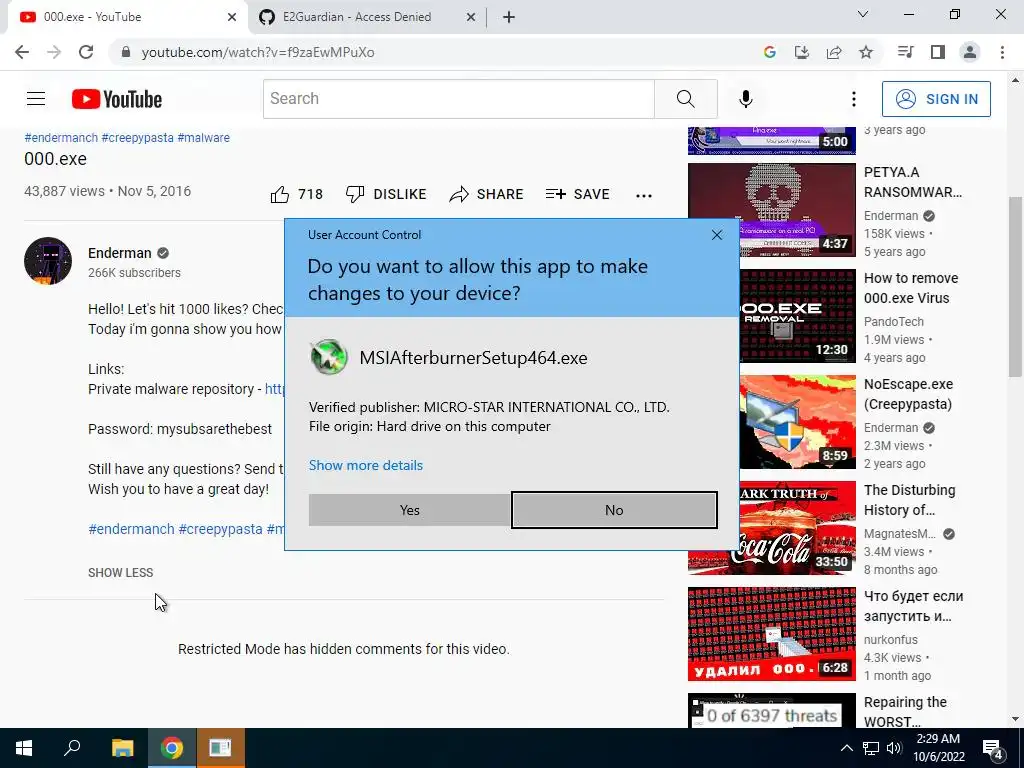Open #malware hashtag above title
This screenshot has width=1024, height=768.
click(x=203, y=138)
